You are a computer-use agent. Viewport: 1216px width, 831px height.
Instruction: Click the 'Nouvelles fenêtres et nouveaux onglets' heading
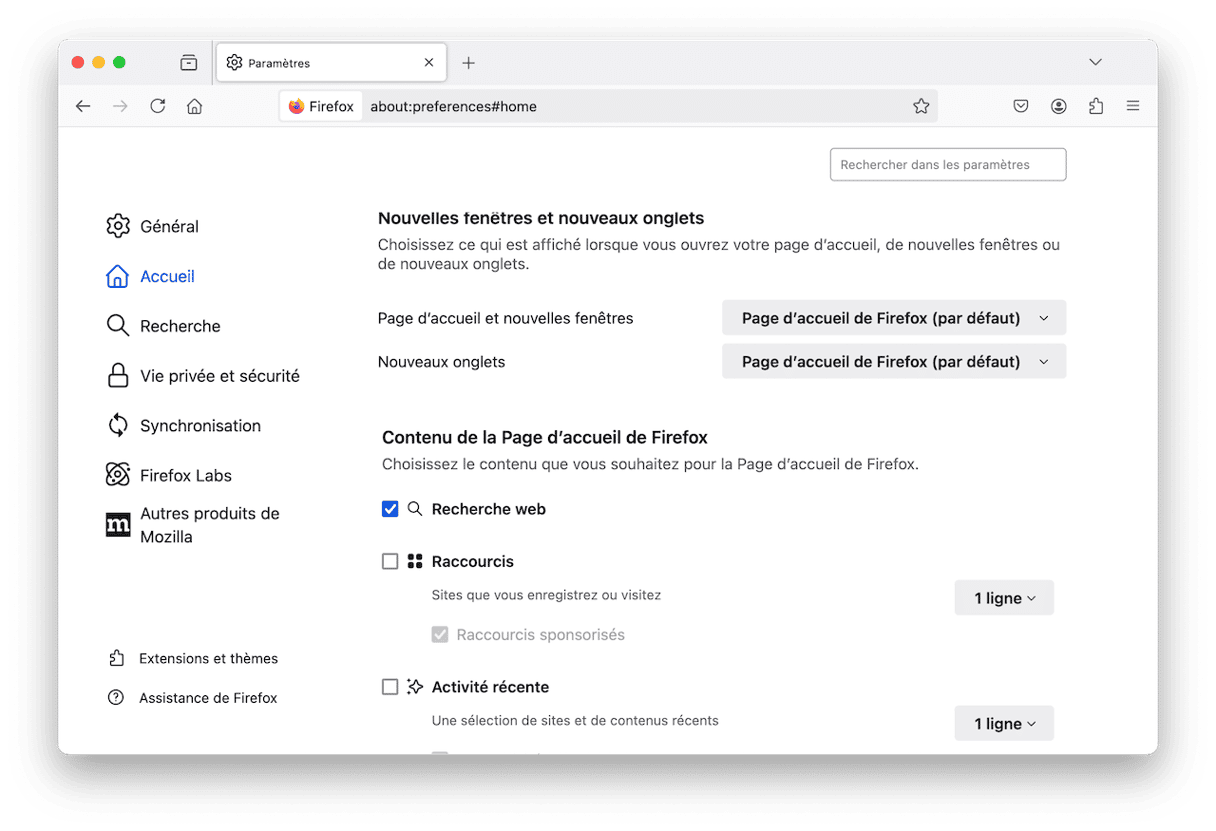pos(541,218)
